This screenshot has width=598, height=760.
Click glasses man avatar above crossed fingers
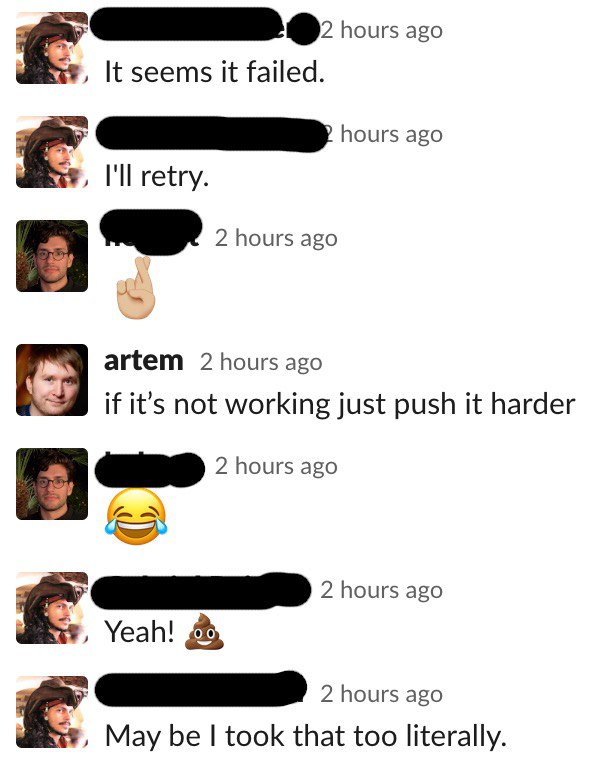pyautogui.click(x=52, y=256)
